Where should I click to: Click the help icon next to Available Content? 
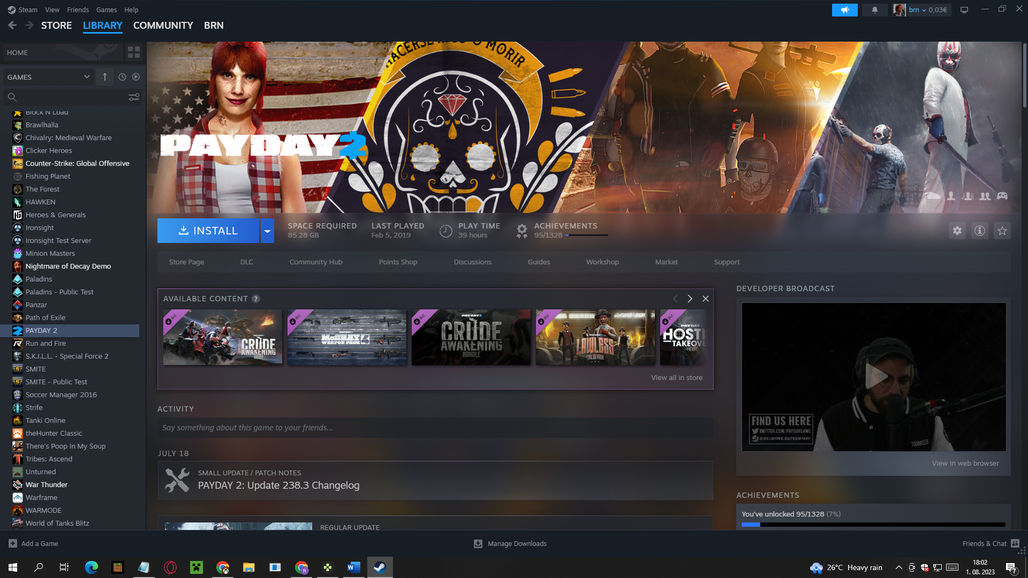(x=256, y=299)
